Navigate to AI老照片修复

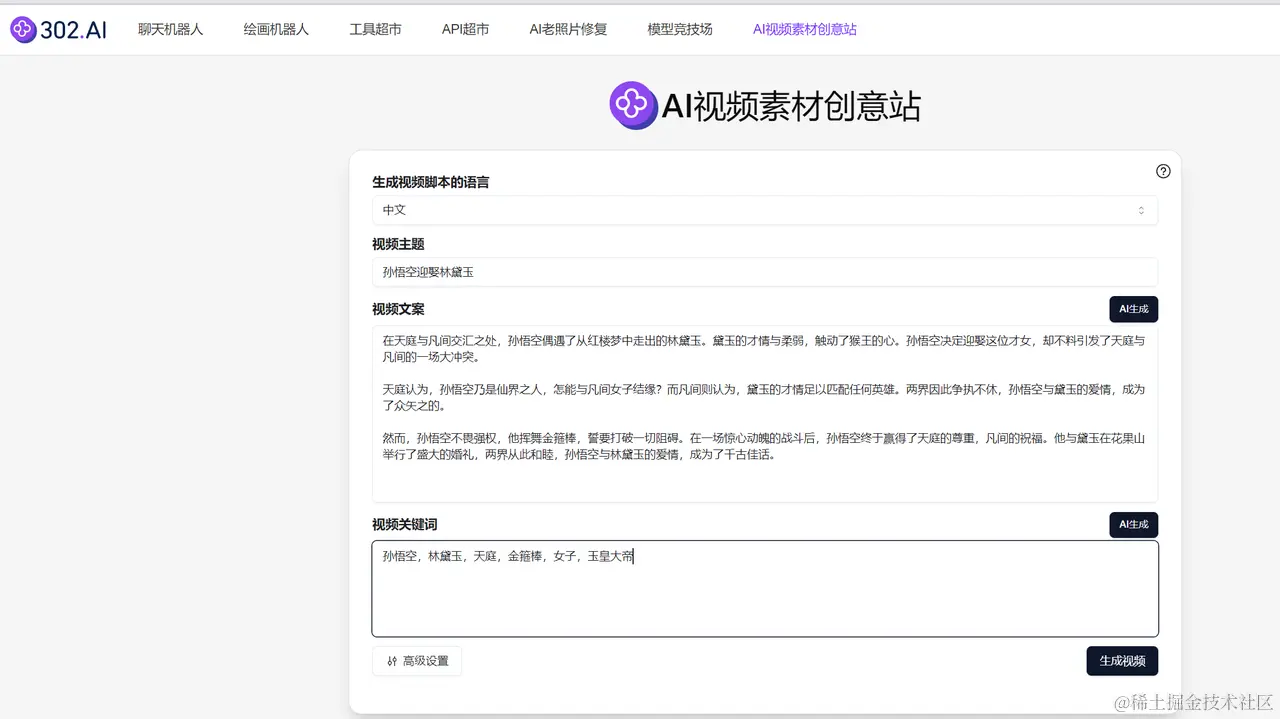pyautogui.click(x=567, y=29)
